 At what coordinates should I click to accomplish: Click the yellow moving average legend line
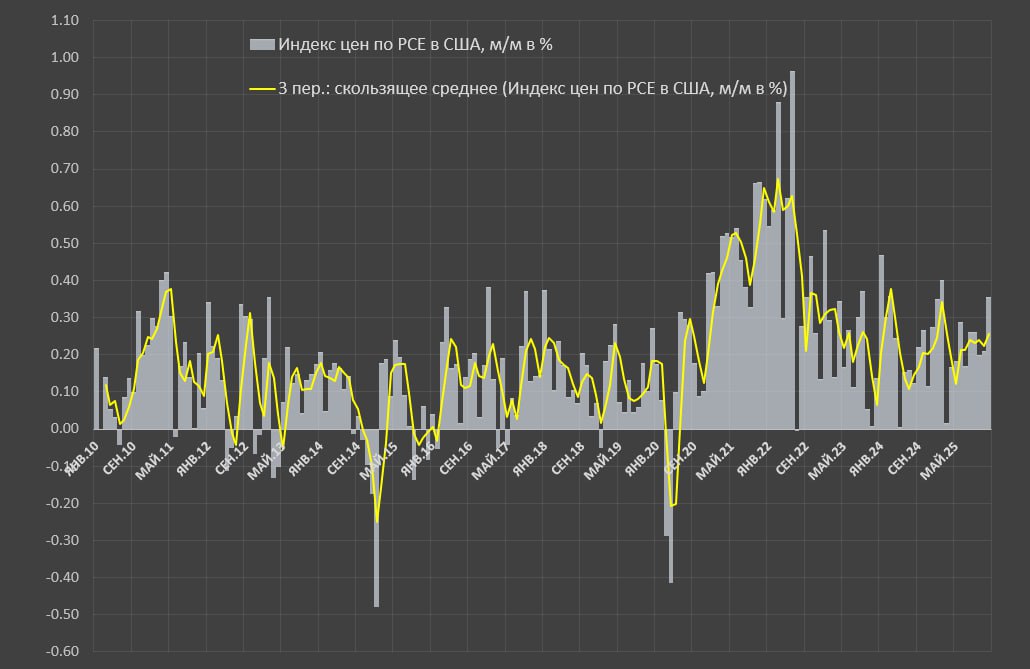(x=262, y=89)
